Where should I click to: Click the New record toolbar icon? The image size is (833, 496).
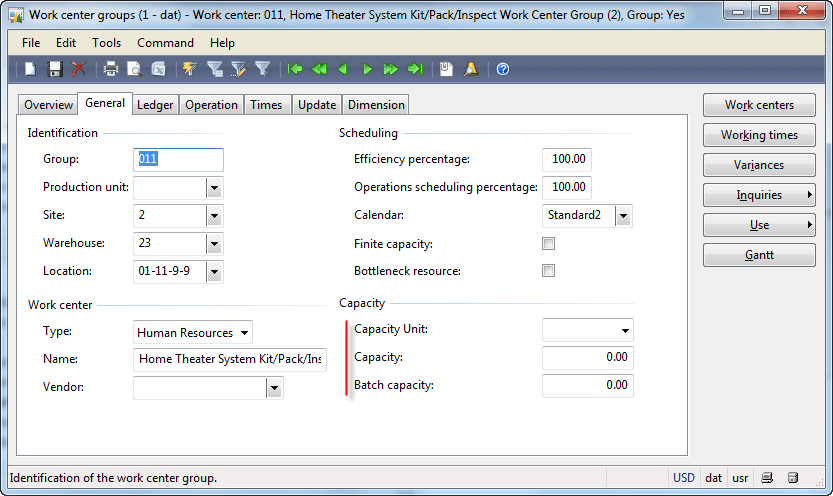pyautogui.click(x=30, y=69)
